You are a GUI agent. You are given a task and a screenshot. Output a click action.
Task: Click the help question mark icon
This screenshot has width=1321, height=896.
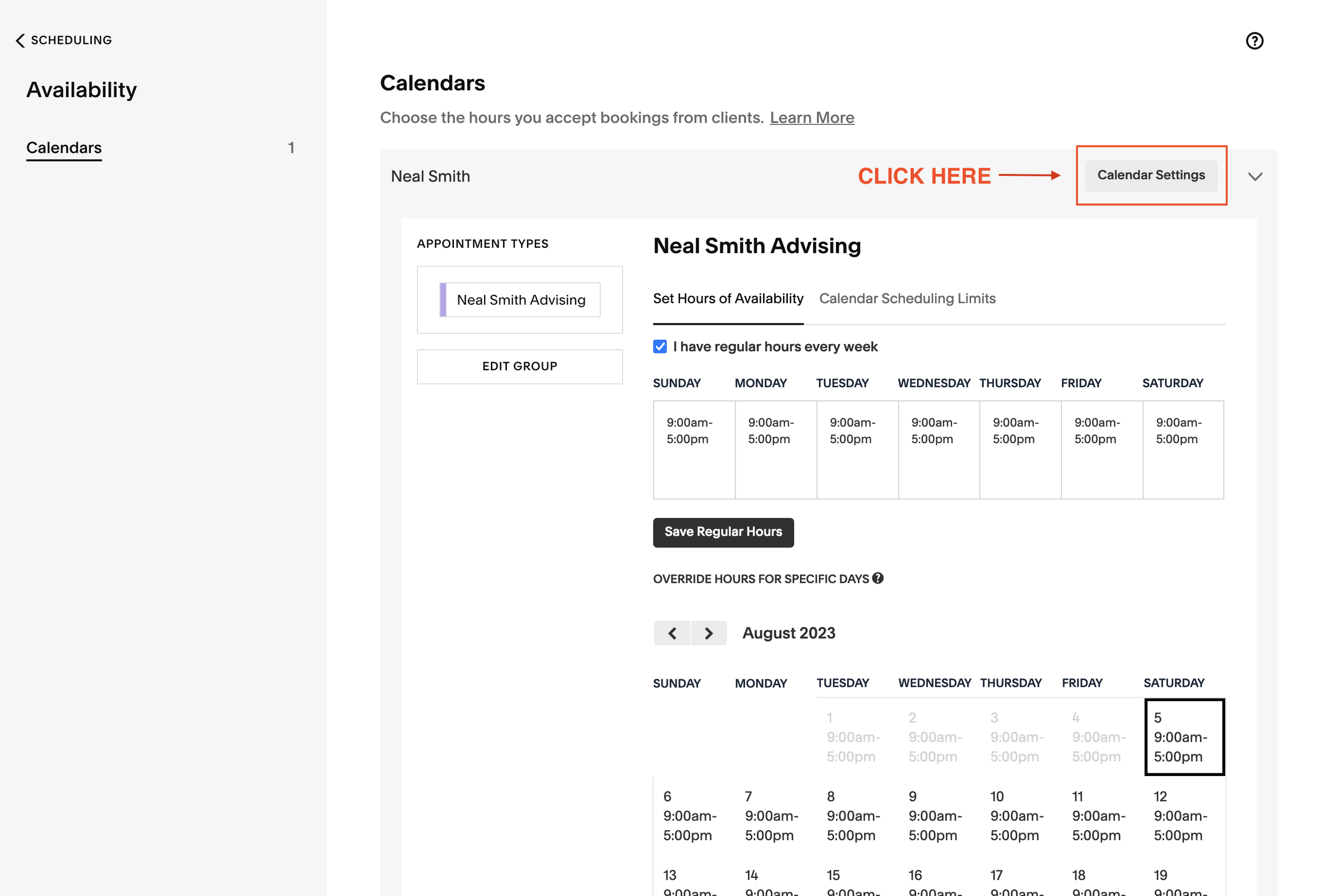click(x=1254, y=41)
